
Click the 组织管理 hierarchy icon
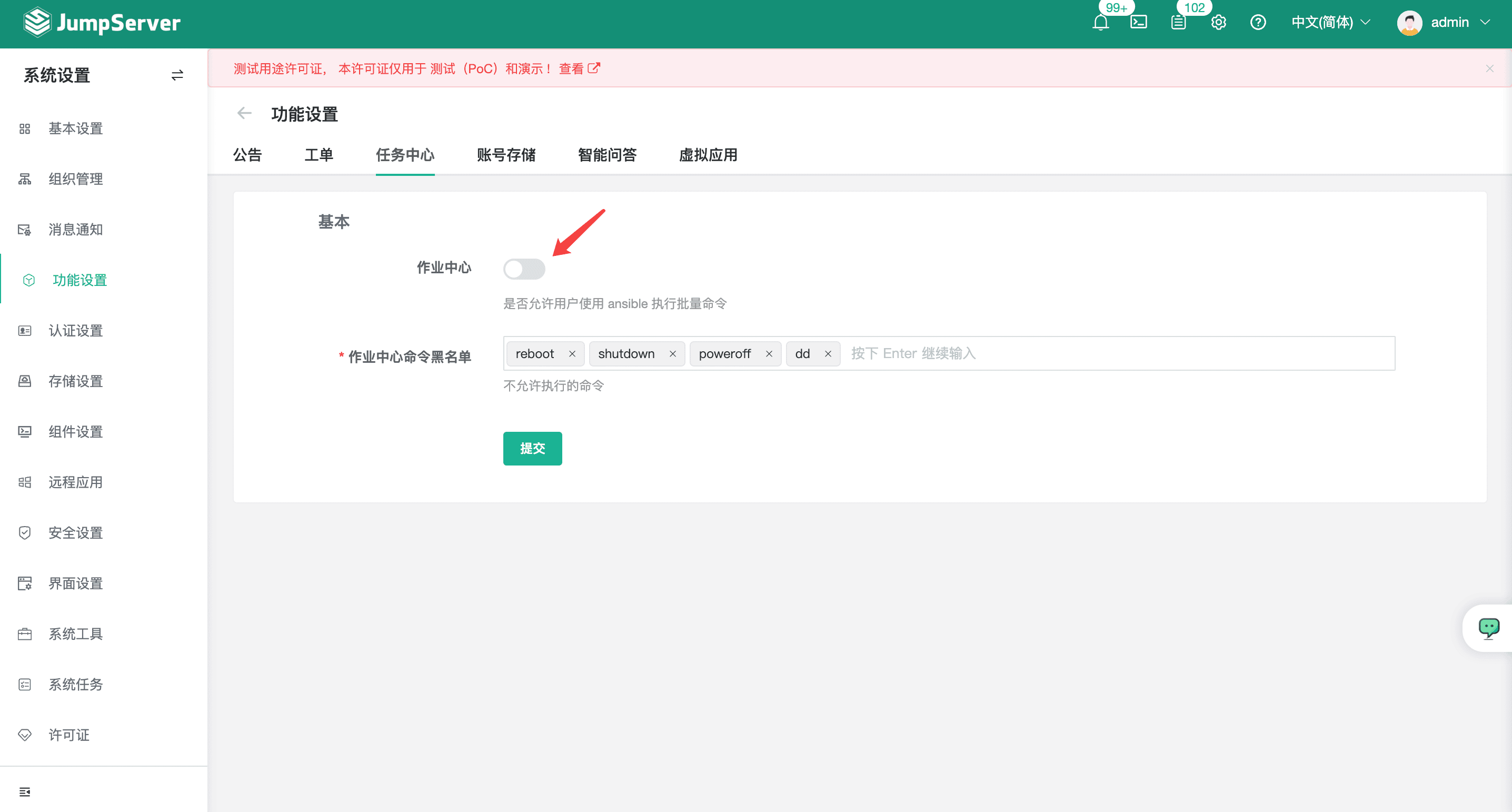[25, 179]
